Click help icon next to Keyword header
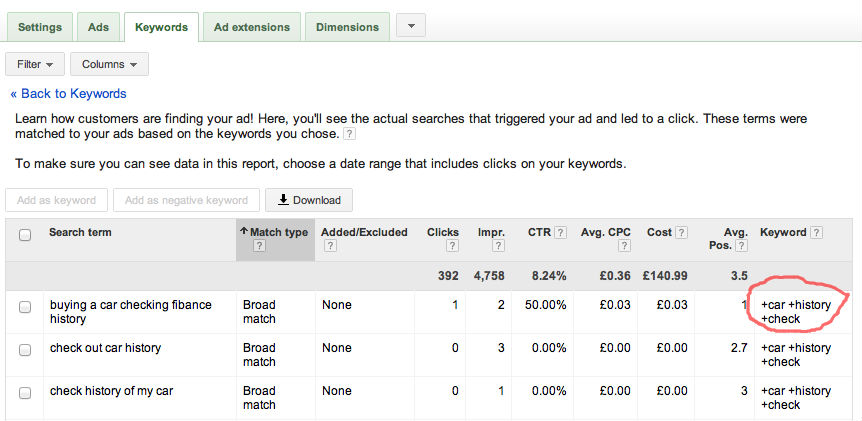This screenshot has width=862, height=421. click(x=817, y=232)
